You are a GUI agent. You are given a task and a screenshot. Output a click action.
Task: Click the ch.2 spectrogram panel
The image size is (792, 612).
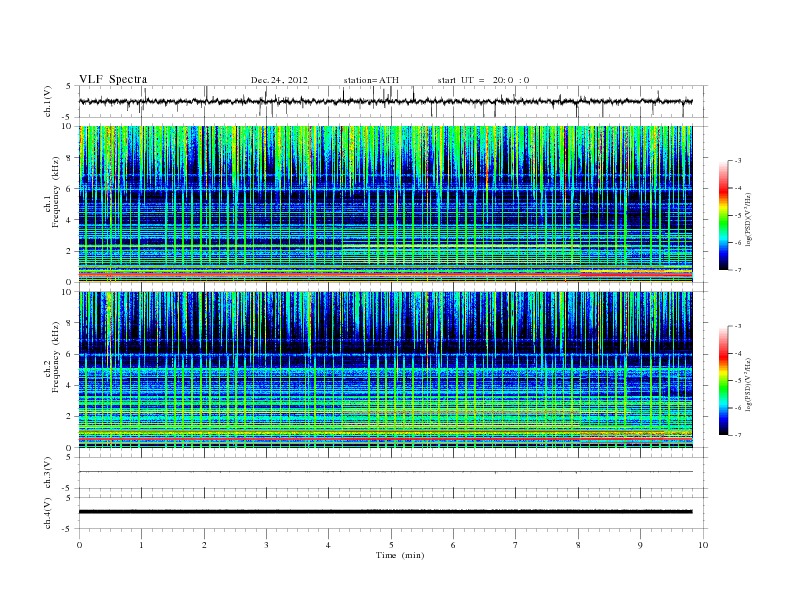pos(385,370)
